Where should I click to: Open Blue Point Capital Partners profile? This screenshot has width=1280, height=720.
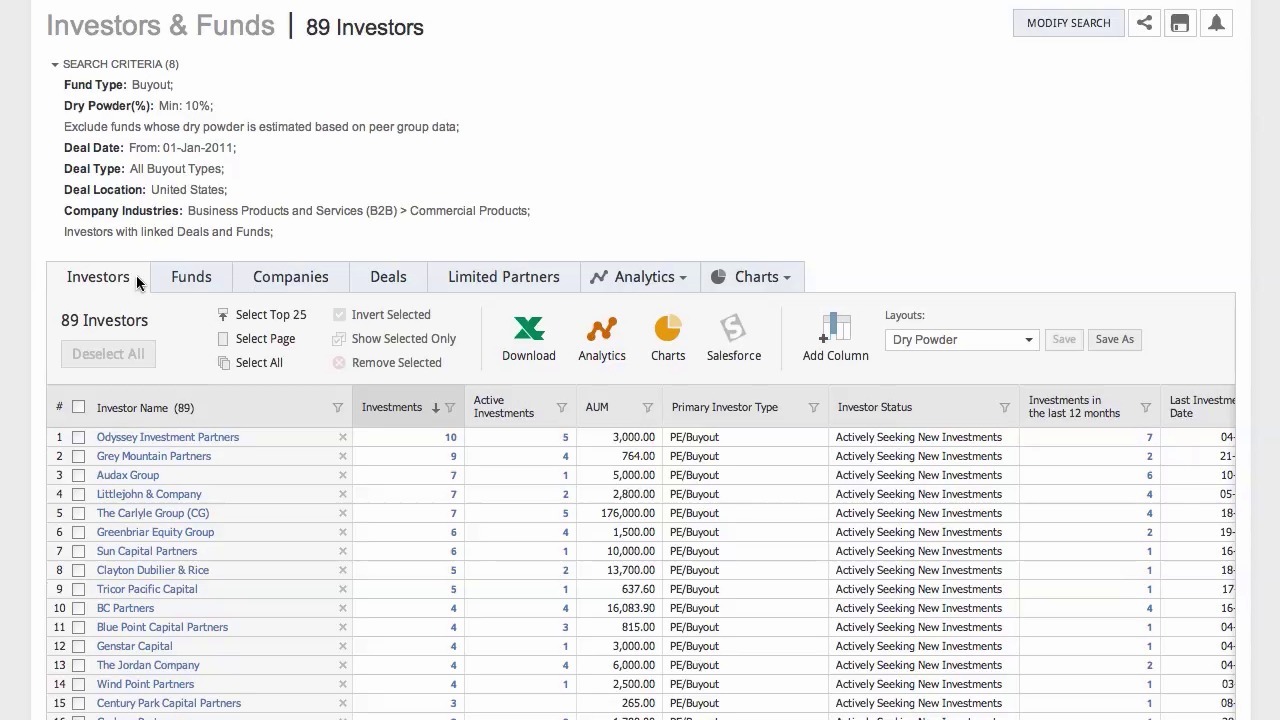[162, 627]
